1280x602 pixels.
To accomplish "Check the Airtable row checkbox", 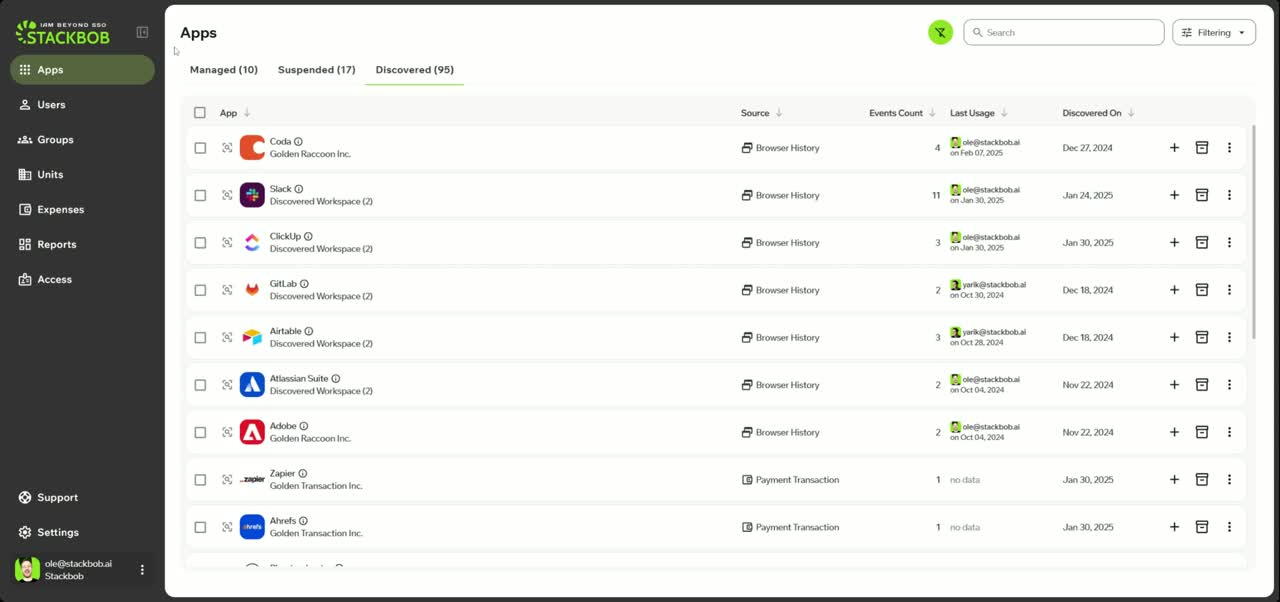I will pos(200,337).
